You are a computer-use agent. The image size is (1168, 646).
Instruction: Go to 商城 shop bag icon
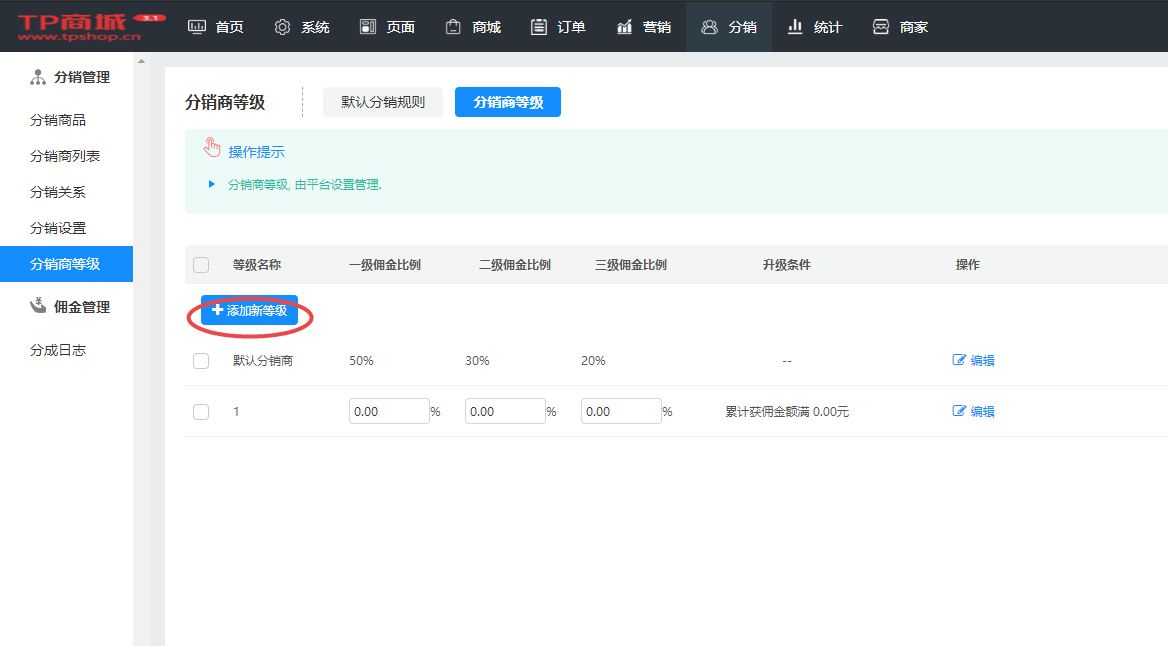454,27
